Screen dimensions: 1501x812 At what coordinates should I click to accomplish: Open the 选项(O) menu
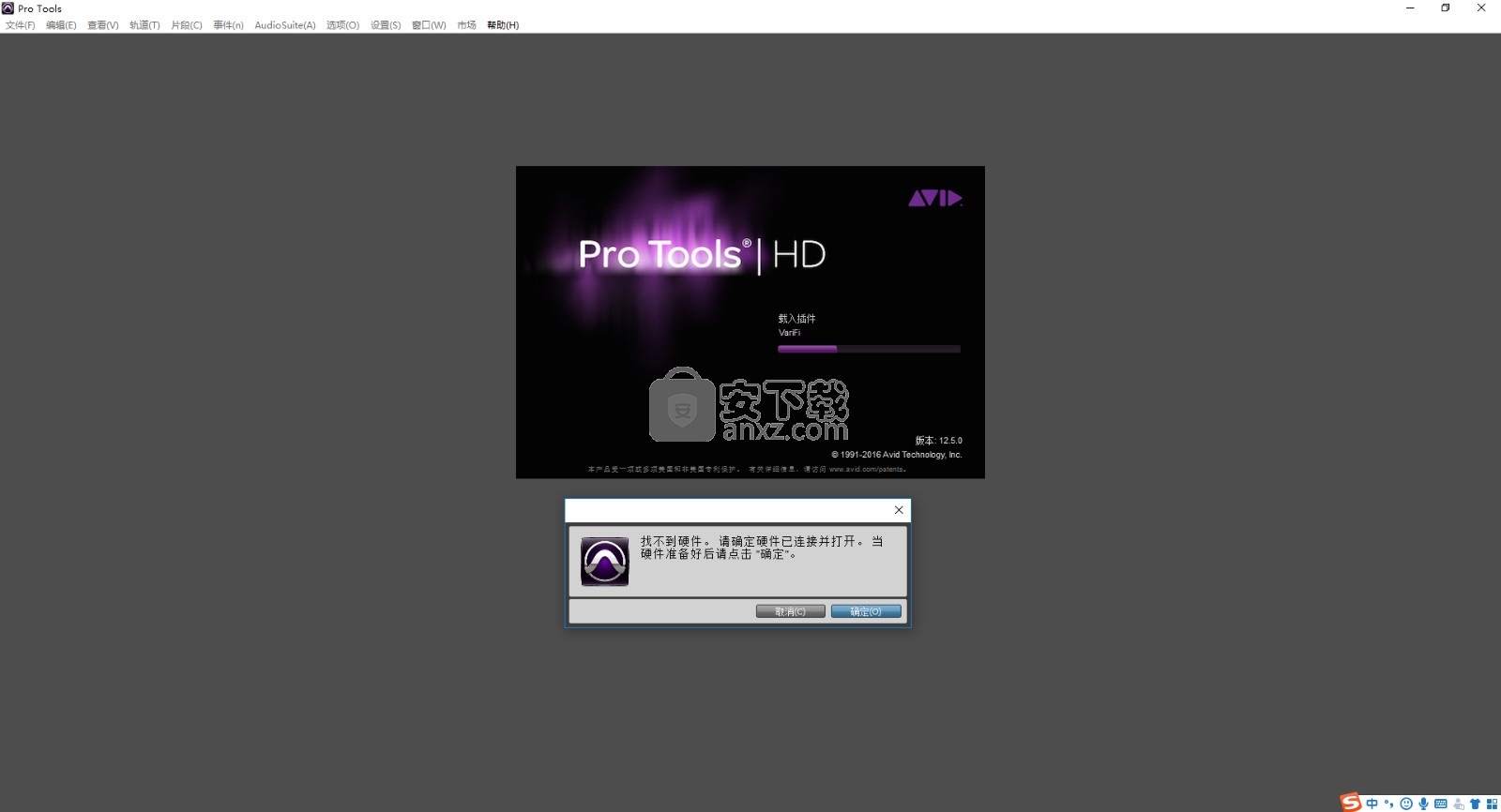pyautogui.click(x=342, y=25)
